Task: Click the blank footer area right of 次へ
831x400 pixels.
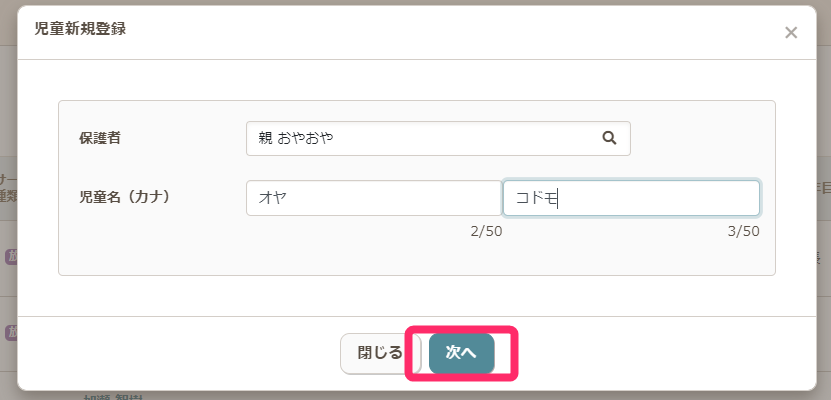Action: (660, 353)
